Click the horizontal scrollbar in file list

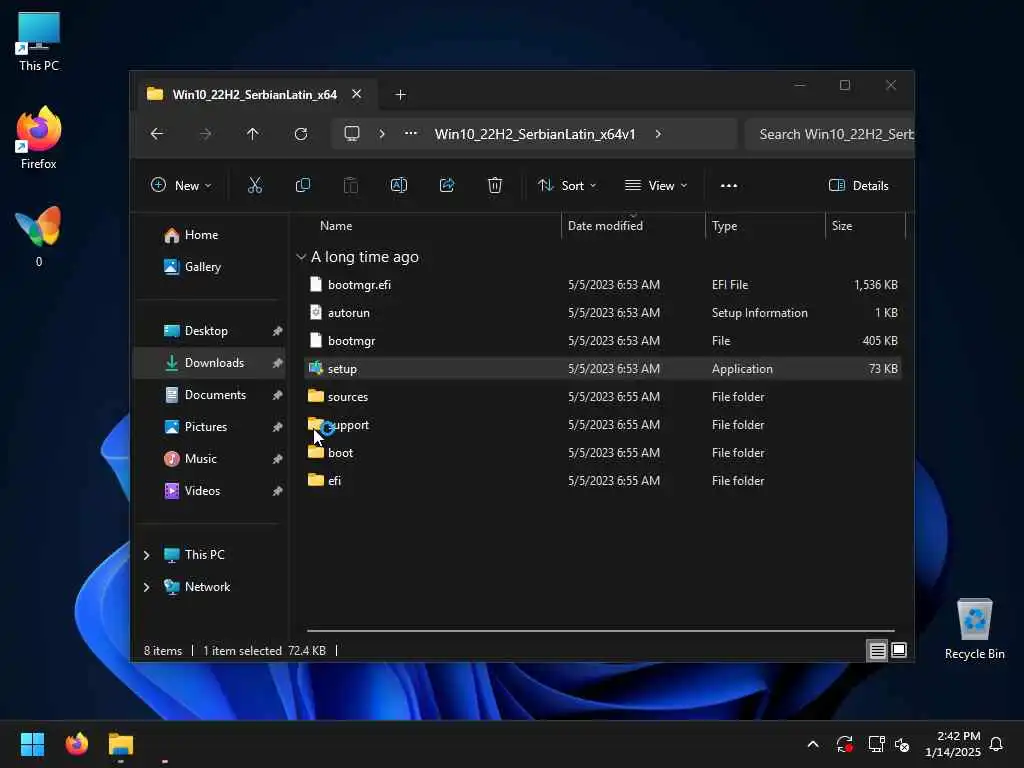tap(600, 631)
